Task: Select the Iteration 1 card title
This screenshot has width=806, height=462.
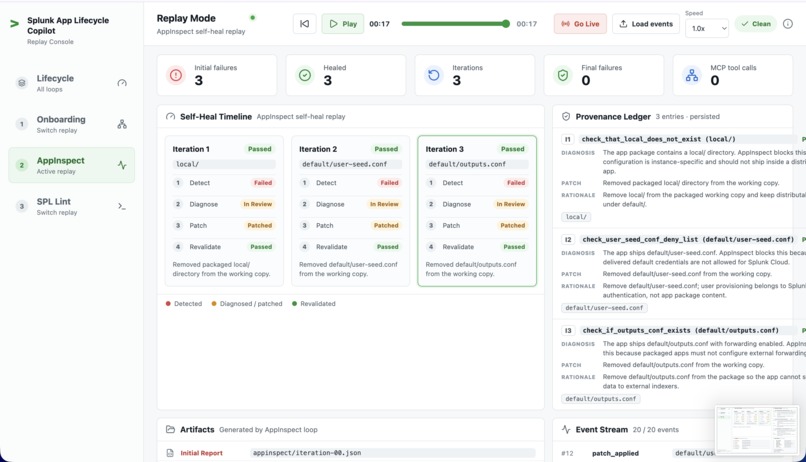Action: (x=191, y=149)
